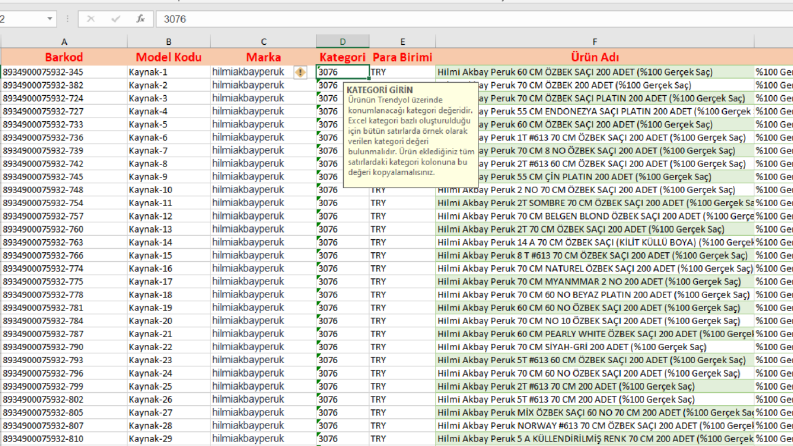This screenshot has height=446, width=793.
Task: Select column C header
Action: click(263, 41)
